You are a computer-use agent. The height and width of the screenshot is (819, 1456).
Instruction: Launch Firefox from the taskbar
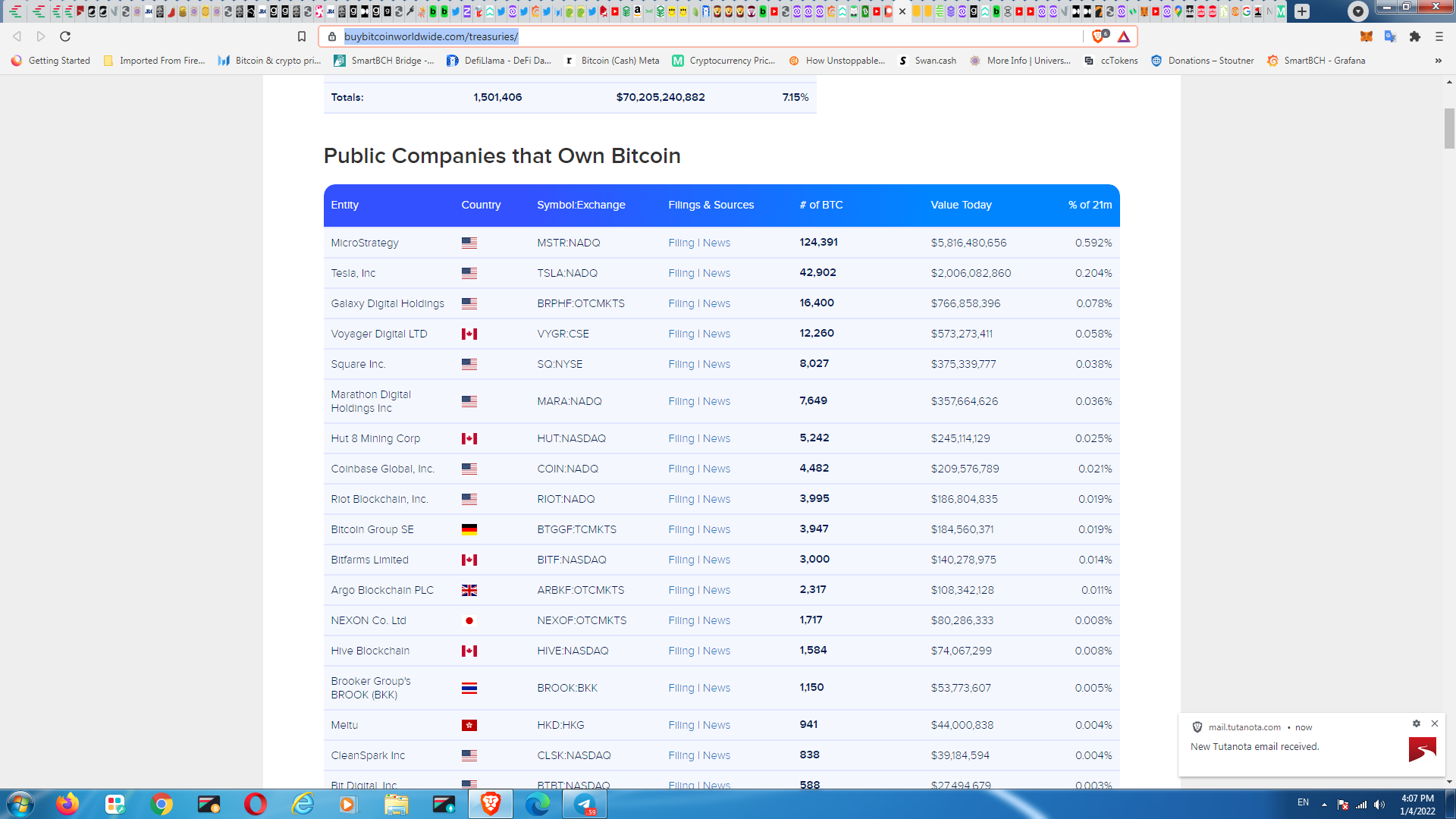tap(67, 804)
